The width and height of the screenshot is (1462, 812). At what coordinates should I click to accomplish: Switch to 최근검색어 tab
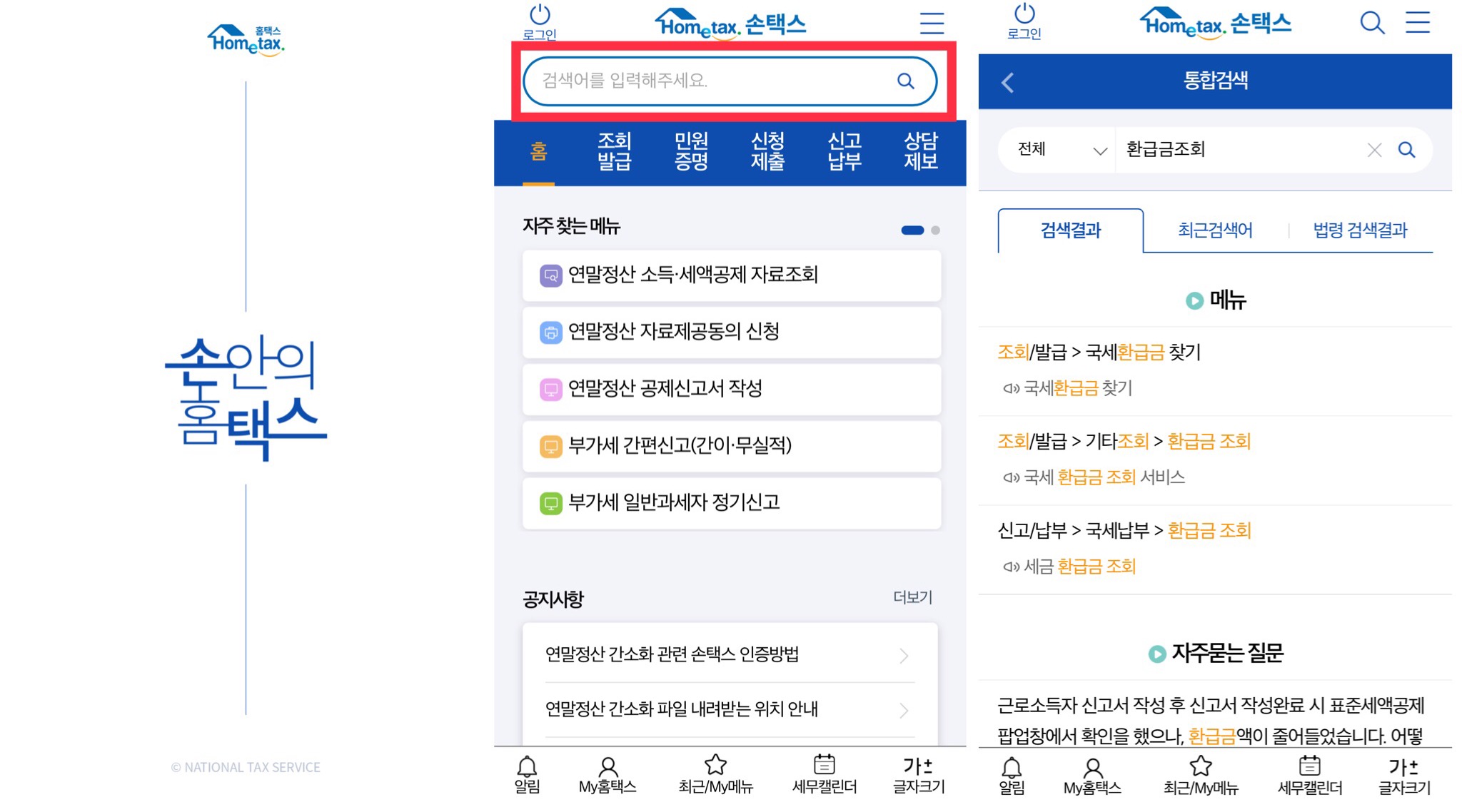[x=1215, y=230]
